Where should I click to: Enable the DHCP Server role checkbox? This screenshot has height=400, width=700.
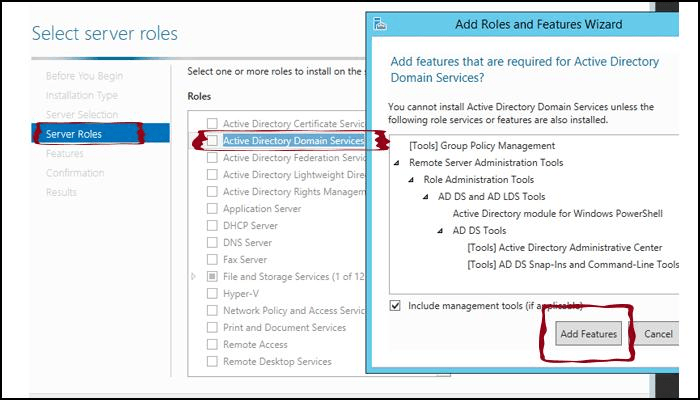[212, 225]
